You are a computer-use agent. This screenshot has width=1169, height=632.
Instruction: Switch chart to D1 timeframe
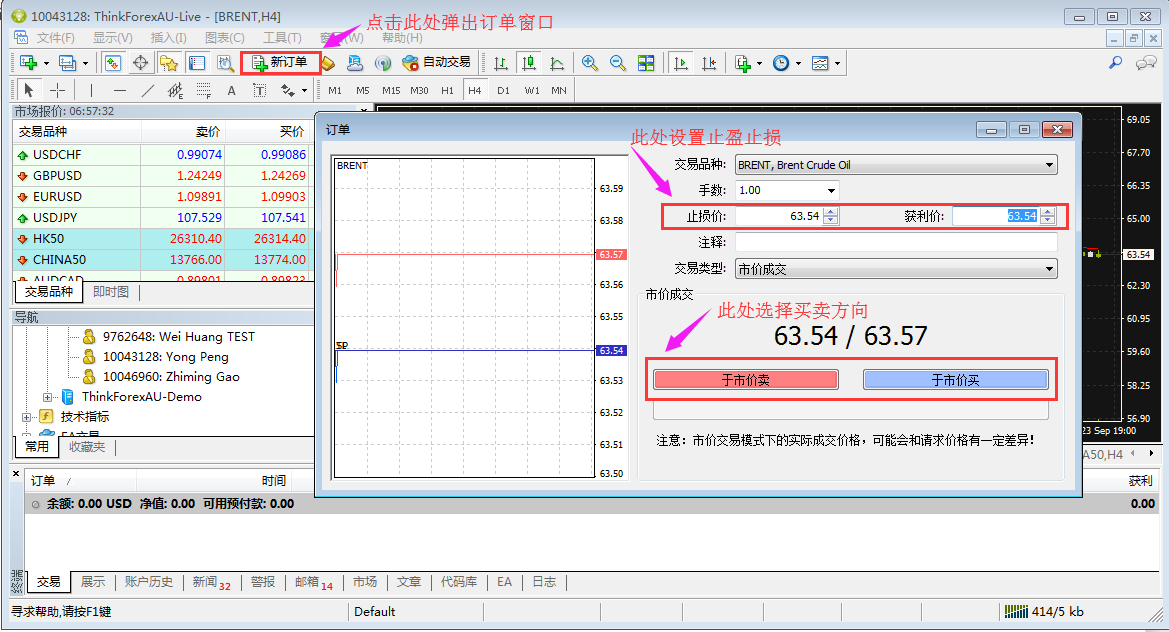click(503, 90)
